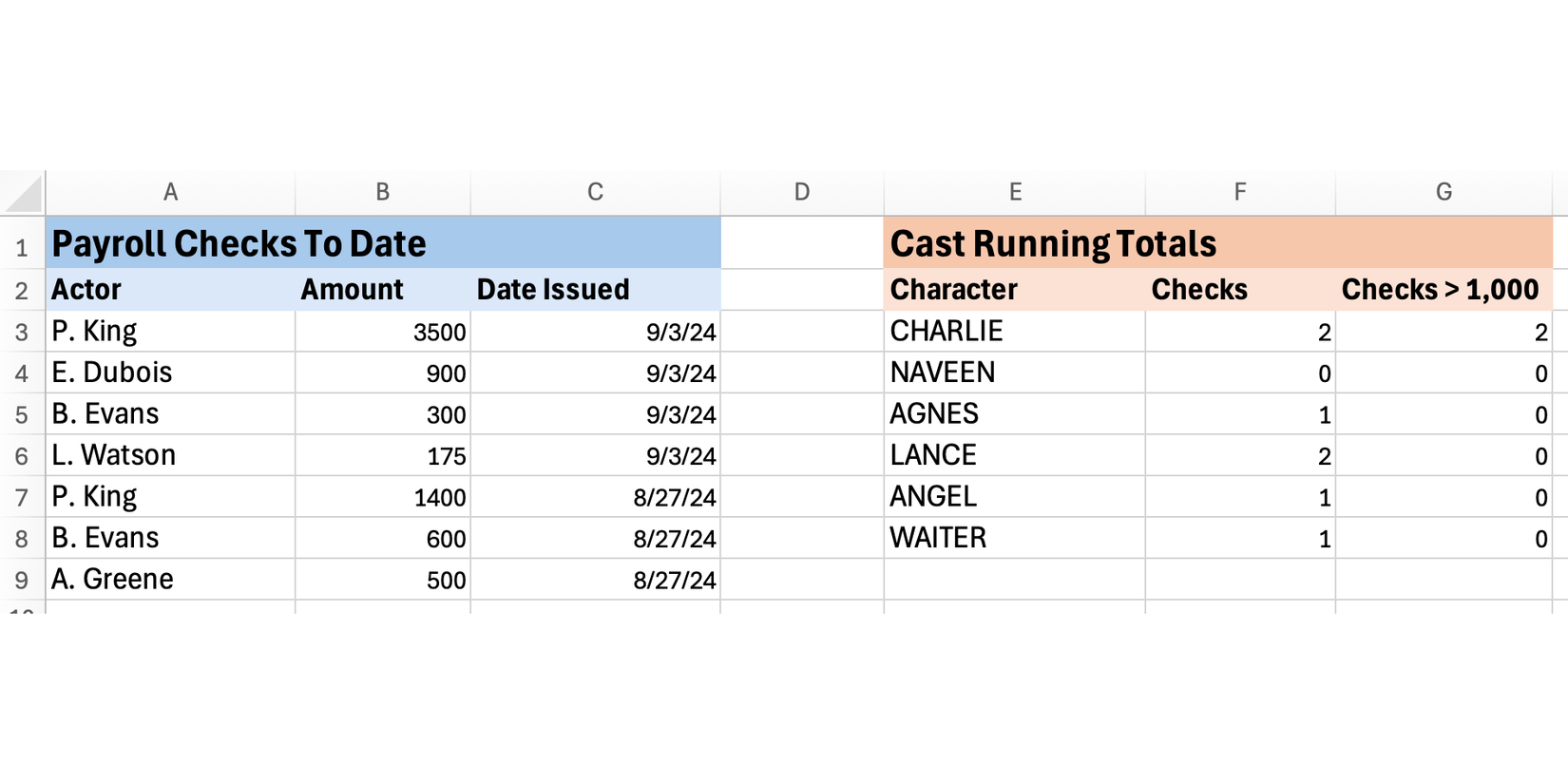The width and height of the screenshot is (1568, 784).
Task: Select column A header
Action: 170,193
